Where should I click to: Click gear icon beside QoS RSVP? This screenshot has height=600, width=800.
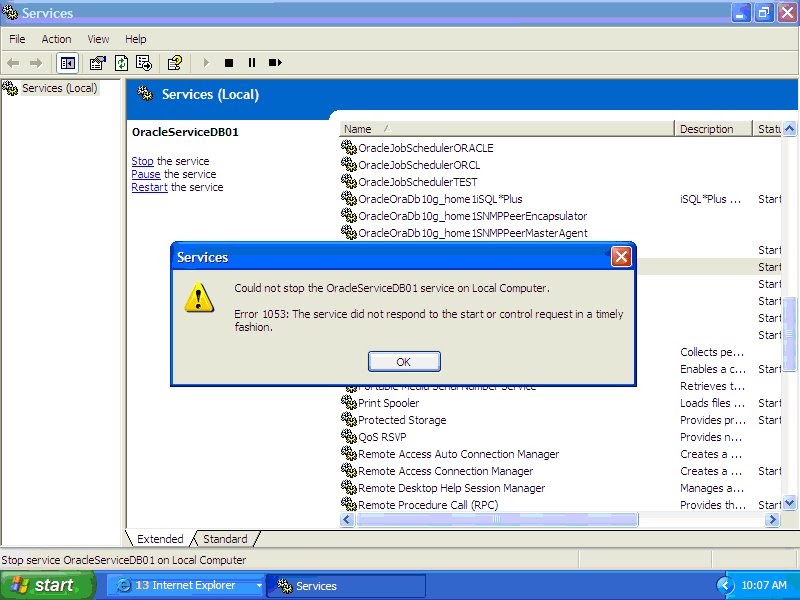(x=348, y=436)
